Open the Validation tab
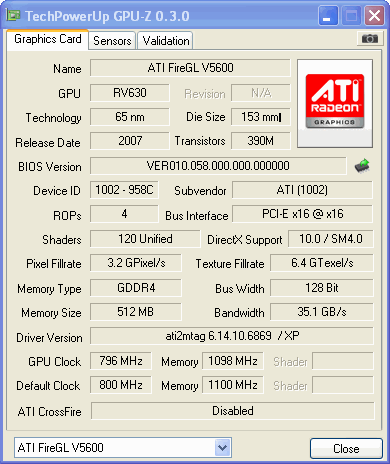 tap(165, 41)
